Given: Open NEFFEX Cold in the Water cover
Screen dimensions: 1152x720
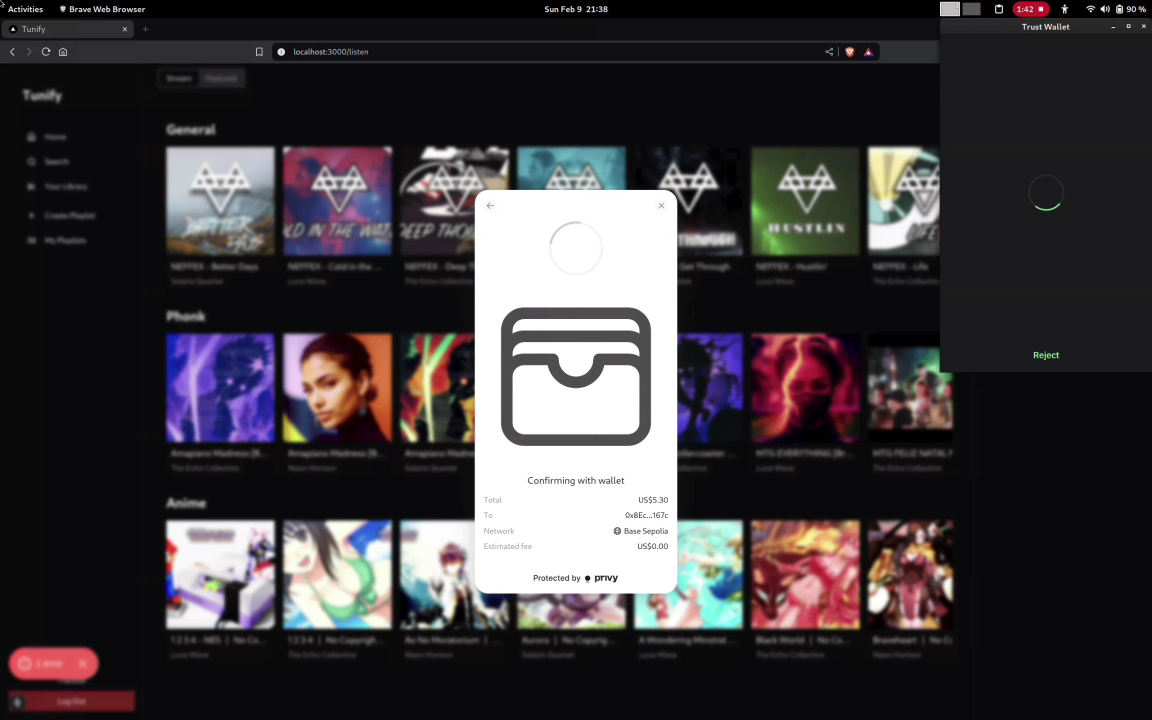Looking at the screenshot, I should pos(337,201).
